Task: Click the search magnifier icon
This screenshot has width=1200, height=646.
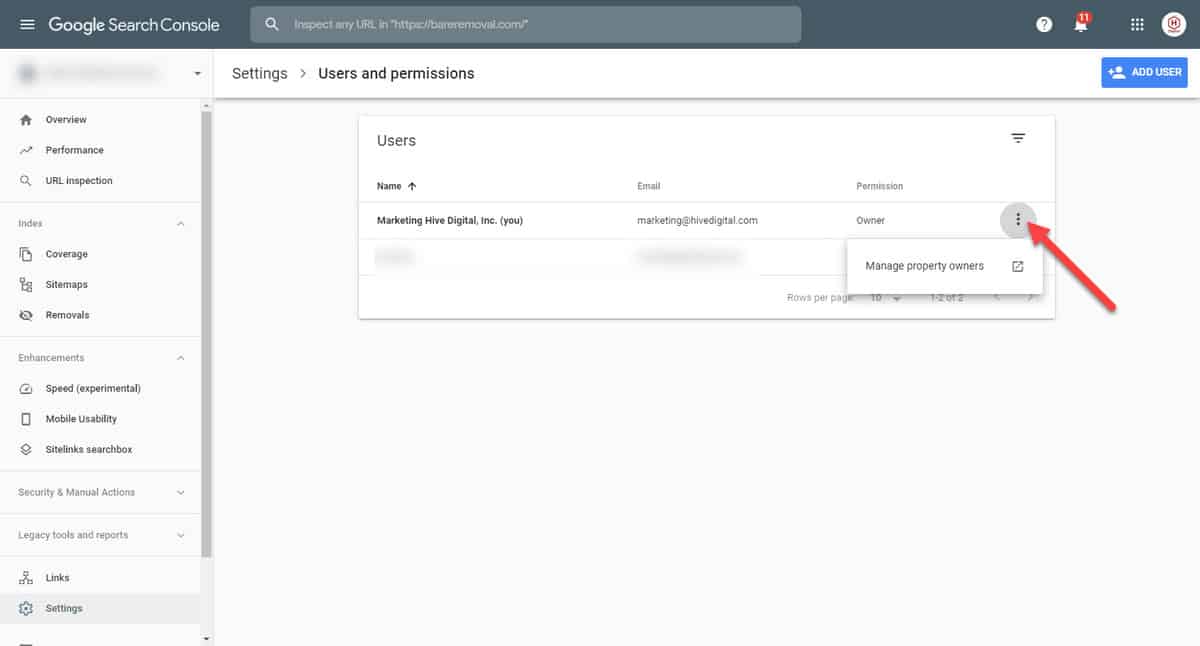Action: click(x=272, y=24)
